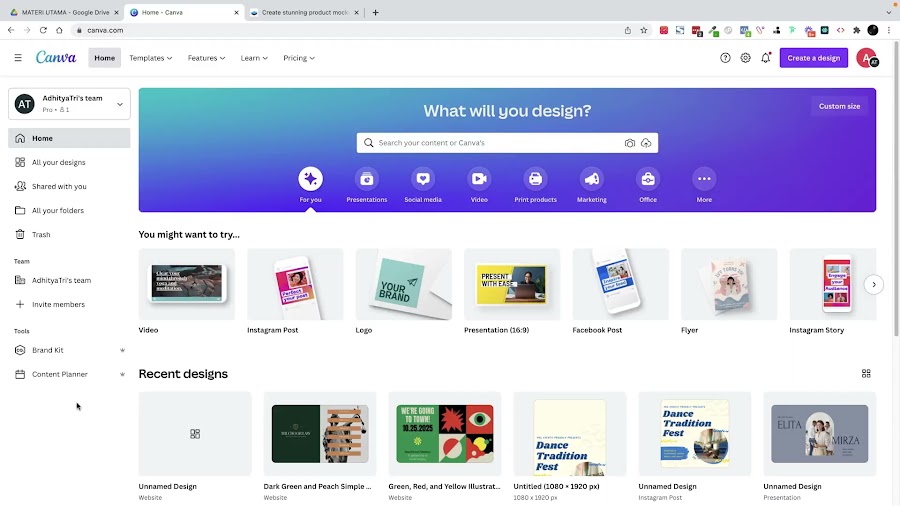The height and width of the screenshot is (506, 900).
Task: Open Shared with you in sidebar
Action: click(69, 186)
